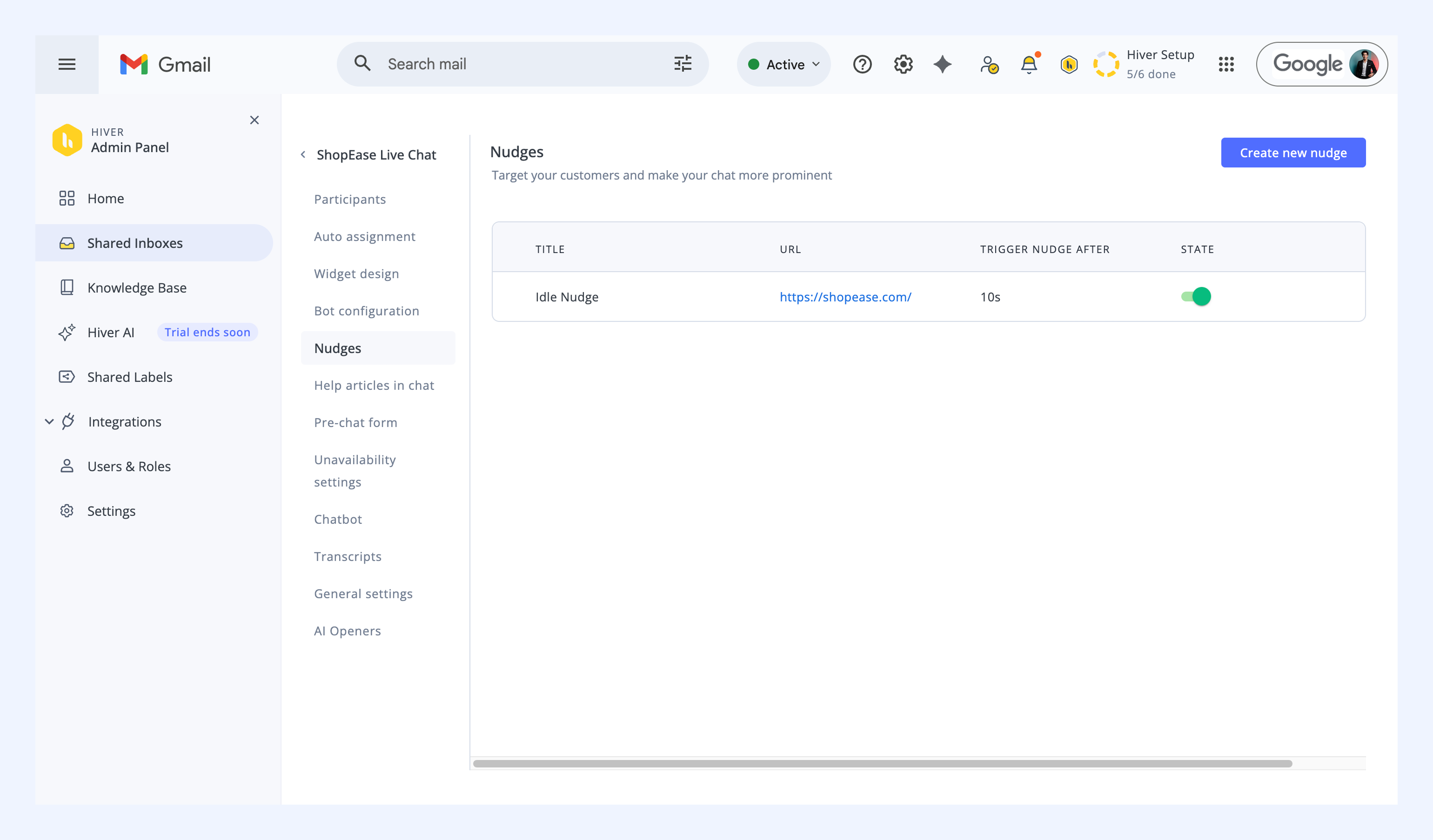The image size is (1433, 840).
Task: Click the TRIGGER NUDGE AFTER column header
Action: click(x=1045, y=249)
